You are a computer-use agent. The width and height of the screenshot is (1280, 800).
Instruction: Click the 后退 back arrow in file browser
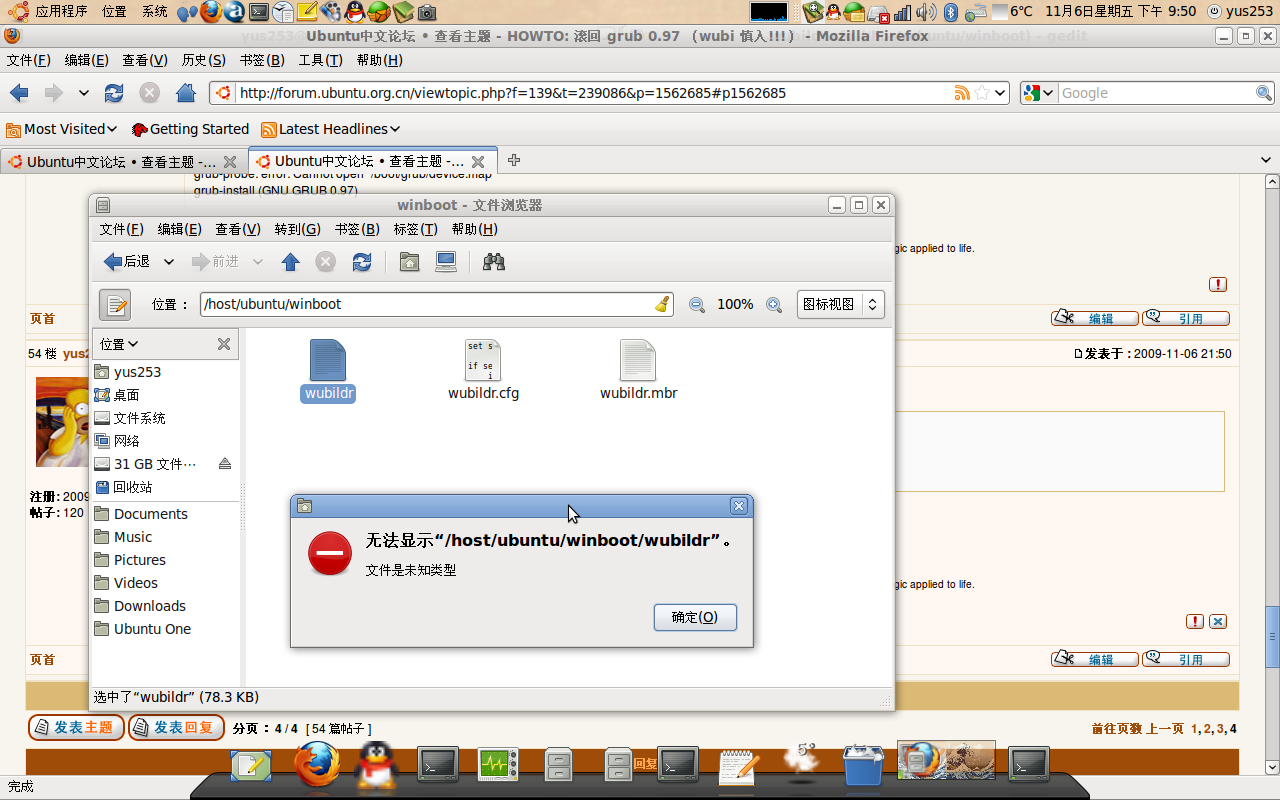click(x=127, y=262)
